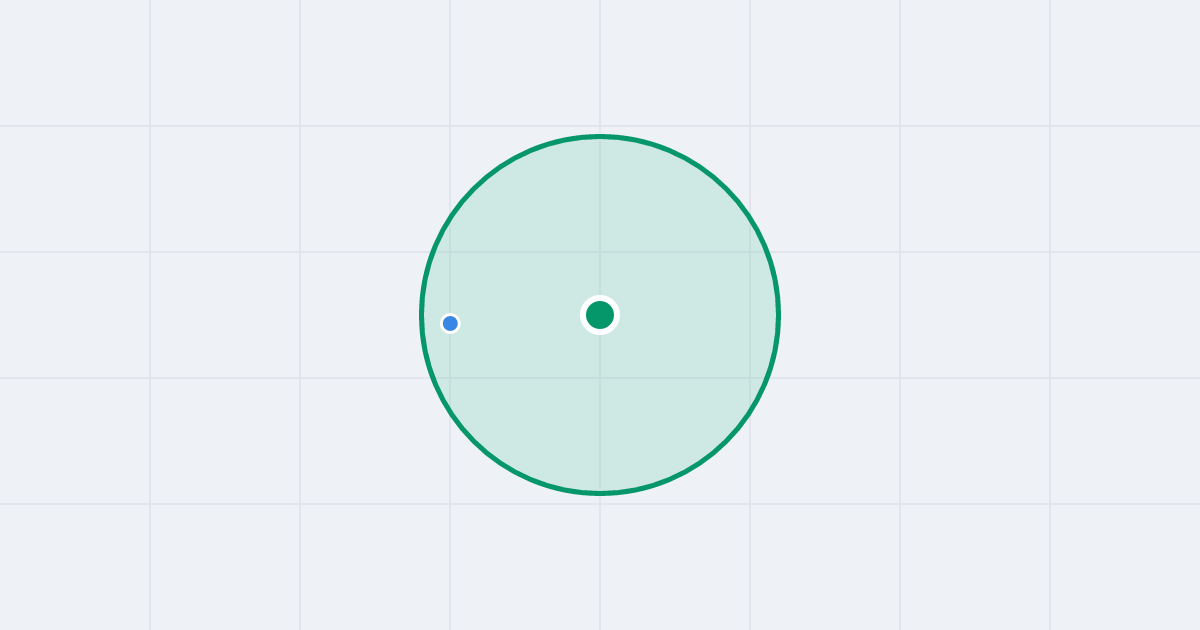The width and height of the screenshot is (1200, 630).
Task: Select the small blue dot handle
Action: pos(450,323)
